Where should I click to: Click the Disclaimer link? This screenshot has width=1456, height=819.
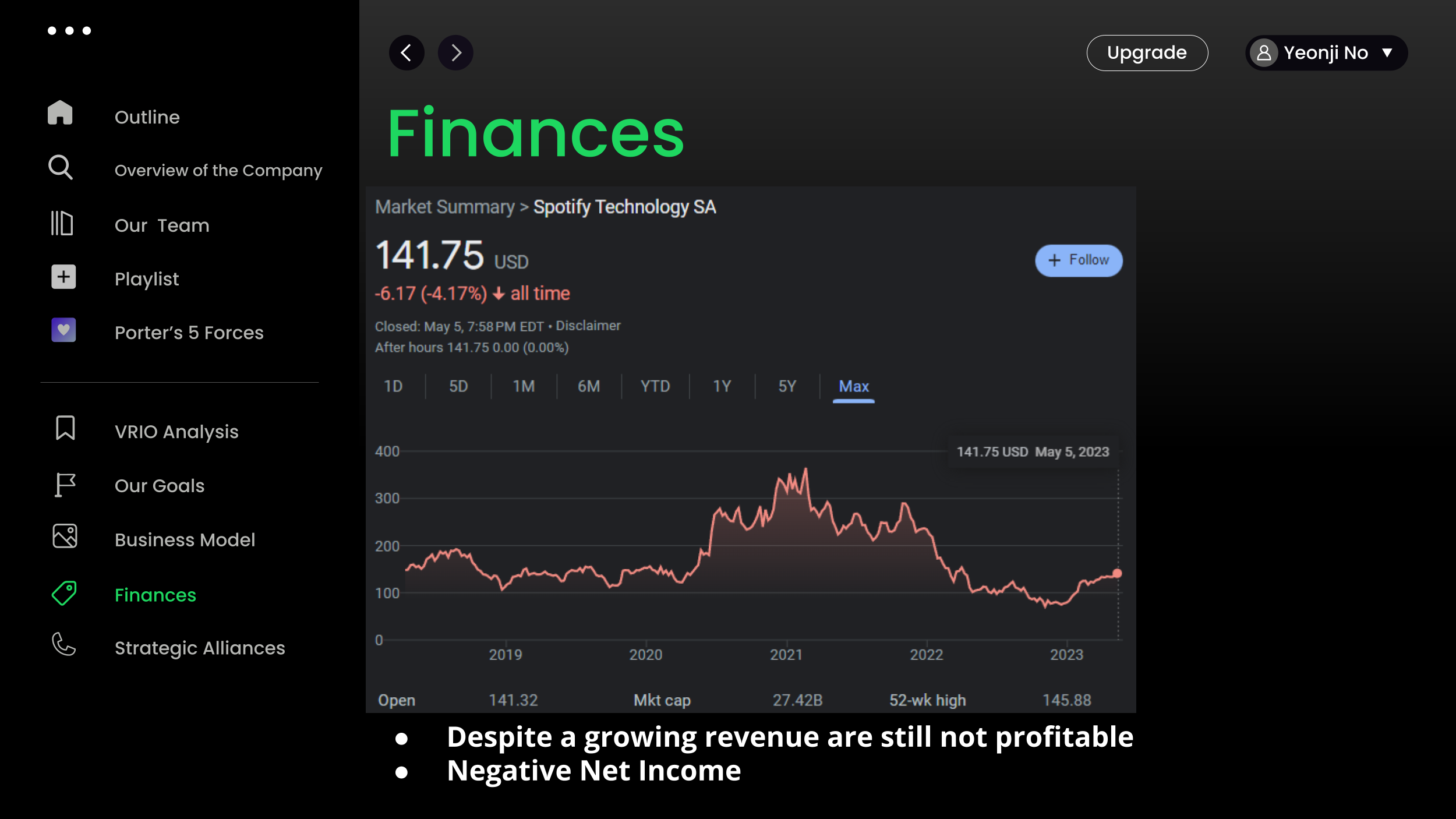point(588,326)
